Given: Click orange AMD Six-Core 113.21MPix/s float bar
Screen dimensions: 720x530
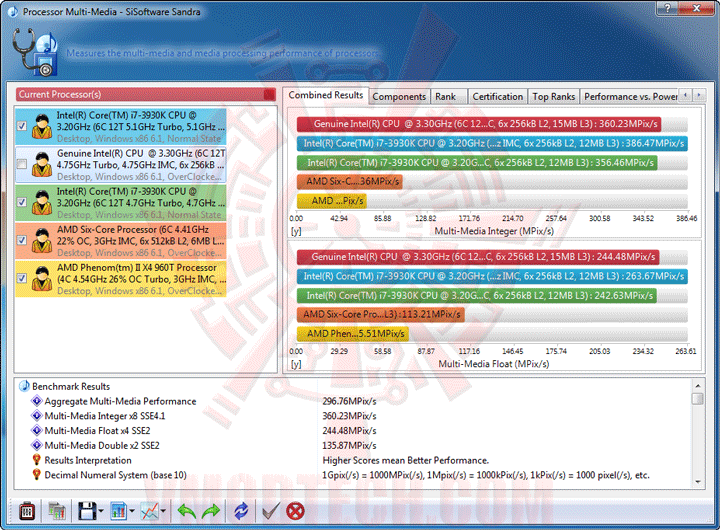Looking at the screenshot, I should click(381, 315).
